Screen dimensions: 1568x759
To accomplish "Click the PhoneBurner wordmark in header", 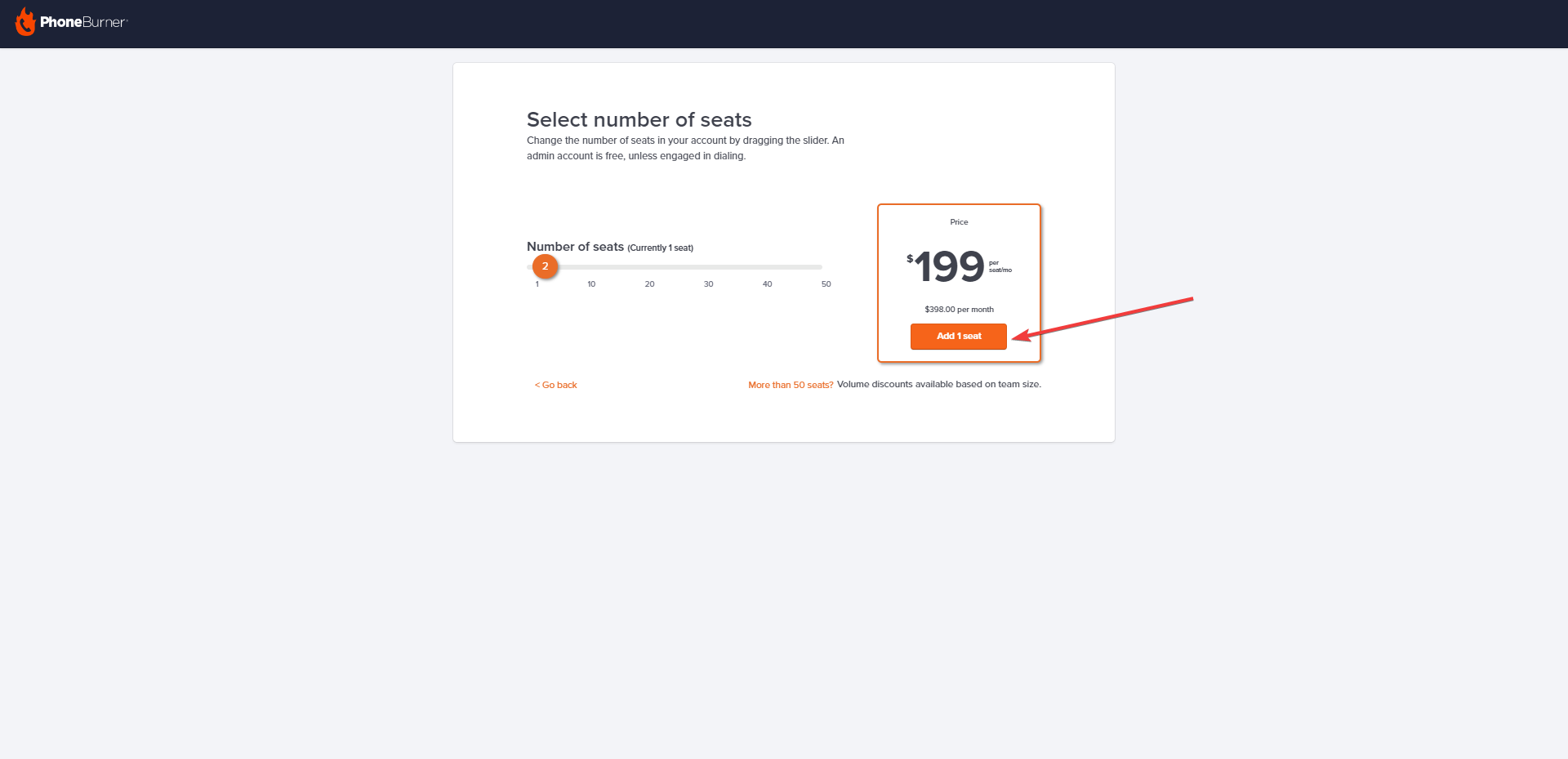I will [x=84, y=22].
